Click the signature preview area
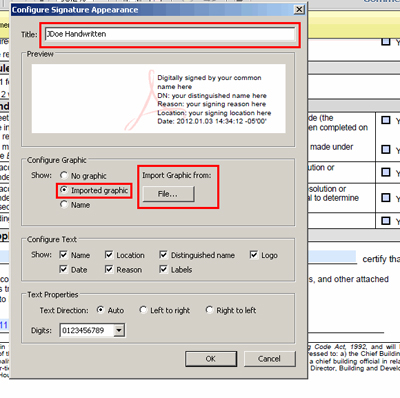The height and width of the screenshot is (398, 400). 159,99
